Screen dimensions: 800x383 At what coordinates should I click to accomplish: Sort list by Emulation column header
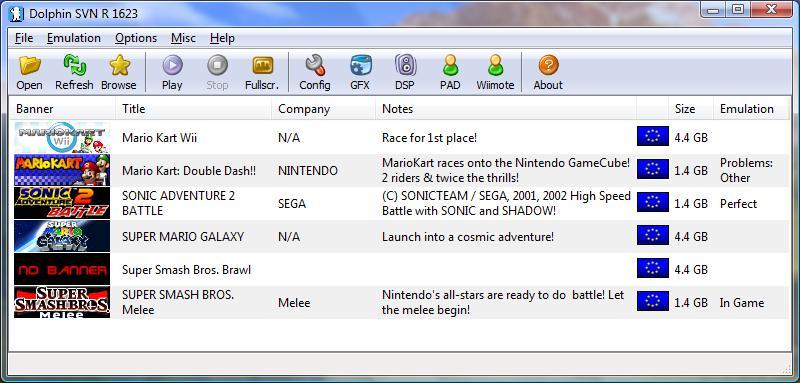751,109
